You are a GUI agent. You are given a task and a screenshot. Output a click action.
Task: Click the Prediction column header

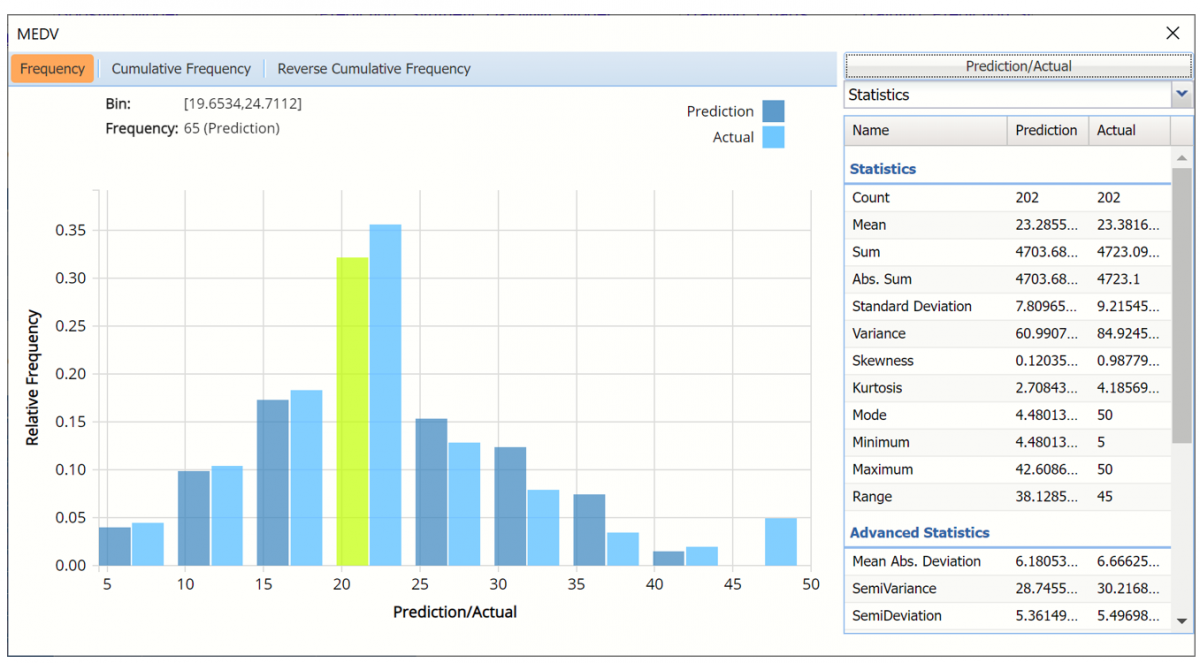(x=1046, y=130)
